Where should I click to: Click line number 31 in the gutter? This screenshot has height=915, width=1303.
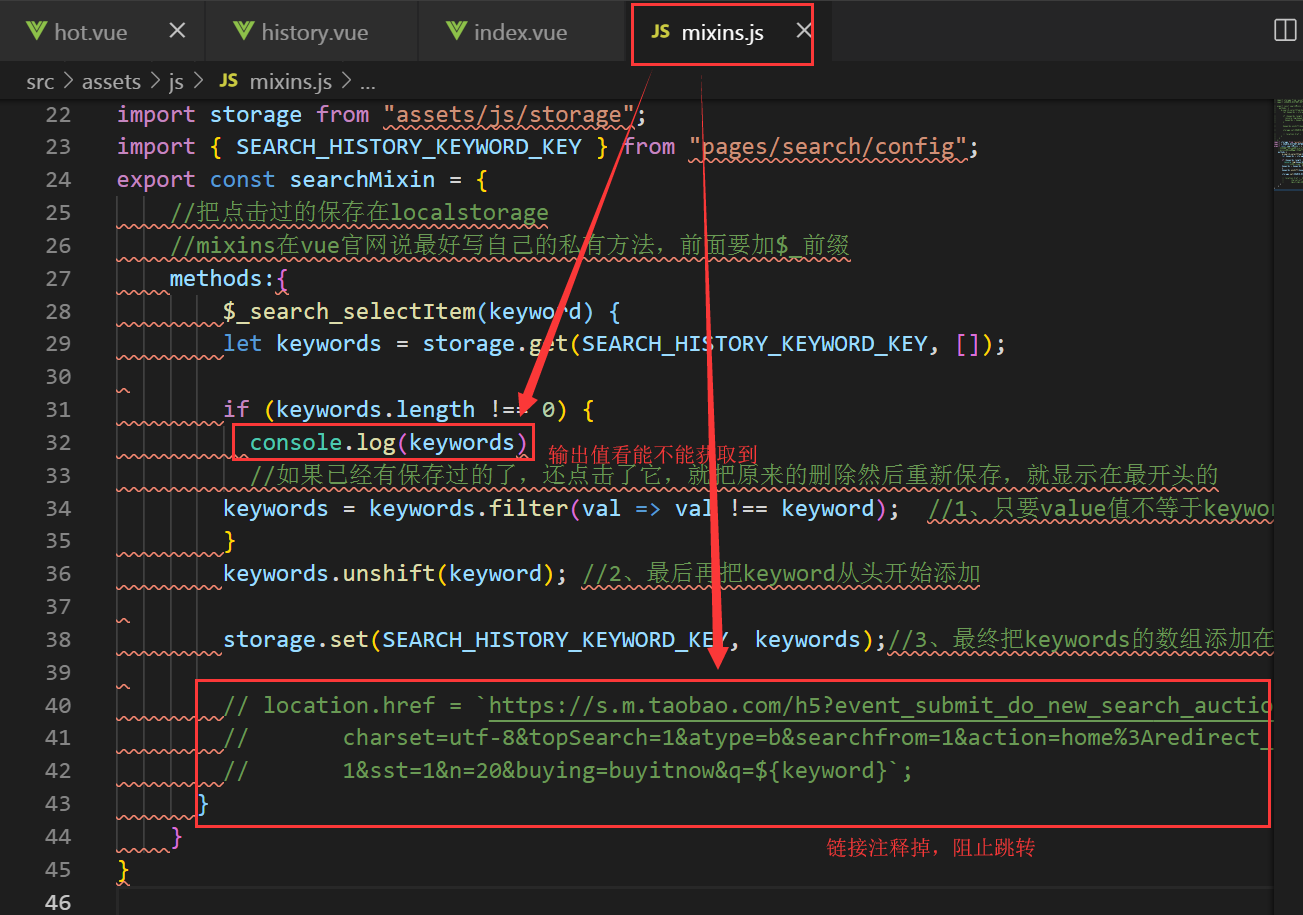[x=59, y=409]
